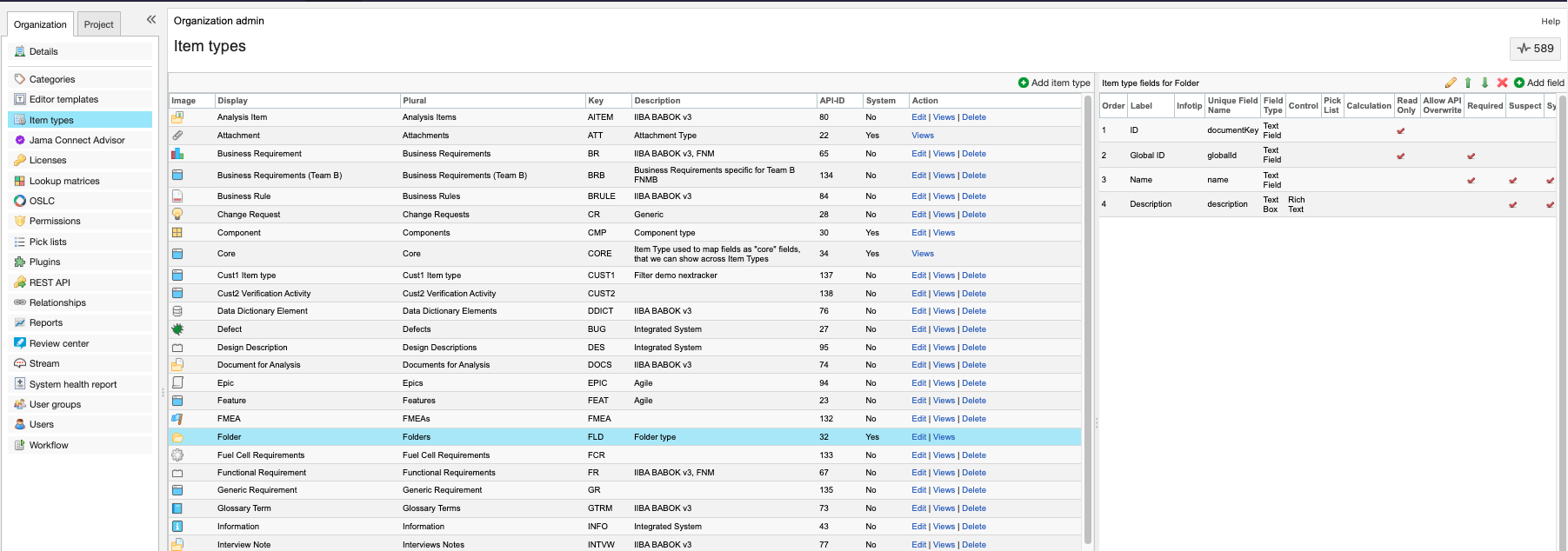Click the pencil edit field icon
1568x551 pixels.
tap(1451, 83)
